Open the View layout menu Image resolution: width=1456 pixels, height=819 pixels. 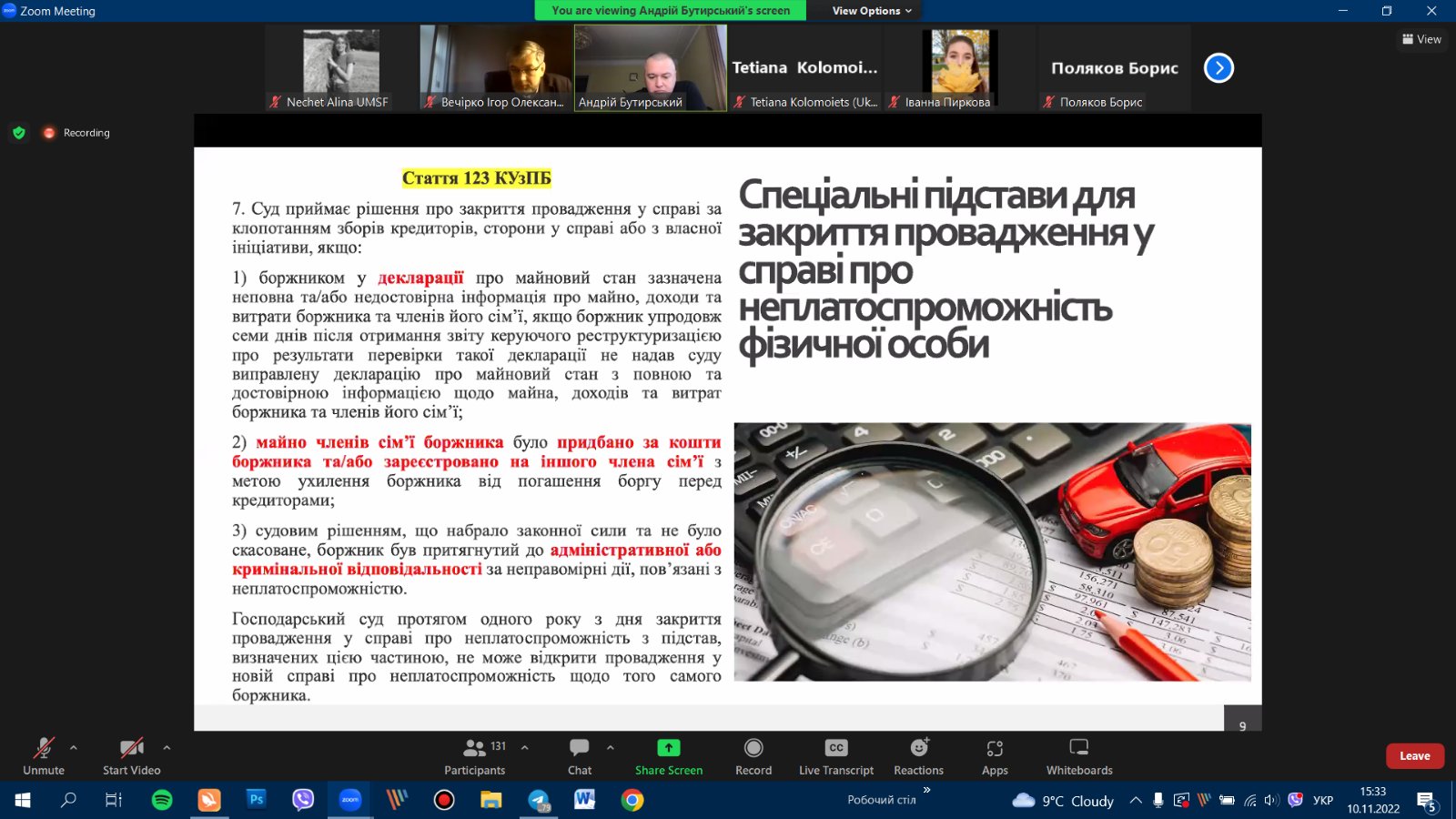[1421, 39]
